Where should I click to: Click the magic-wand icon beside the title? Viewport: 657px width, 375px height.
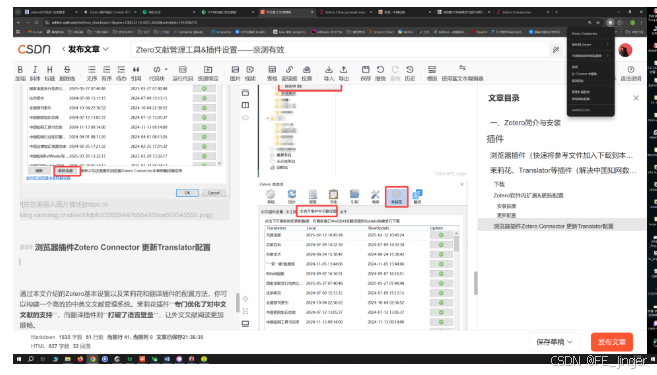[x=556, y=50]
